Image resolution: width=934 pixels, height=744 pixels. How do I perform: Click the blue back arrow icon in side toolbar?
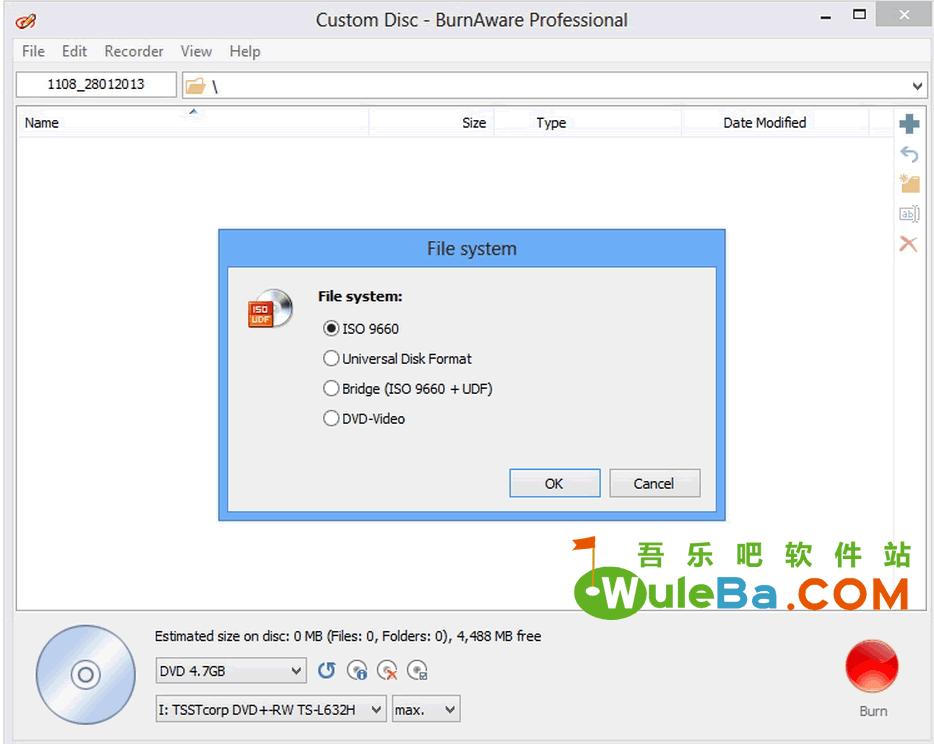point(909,154)
